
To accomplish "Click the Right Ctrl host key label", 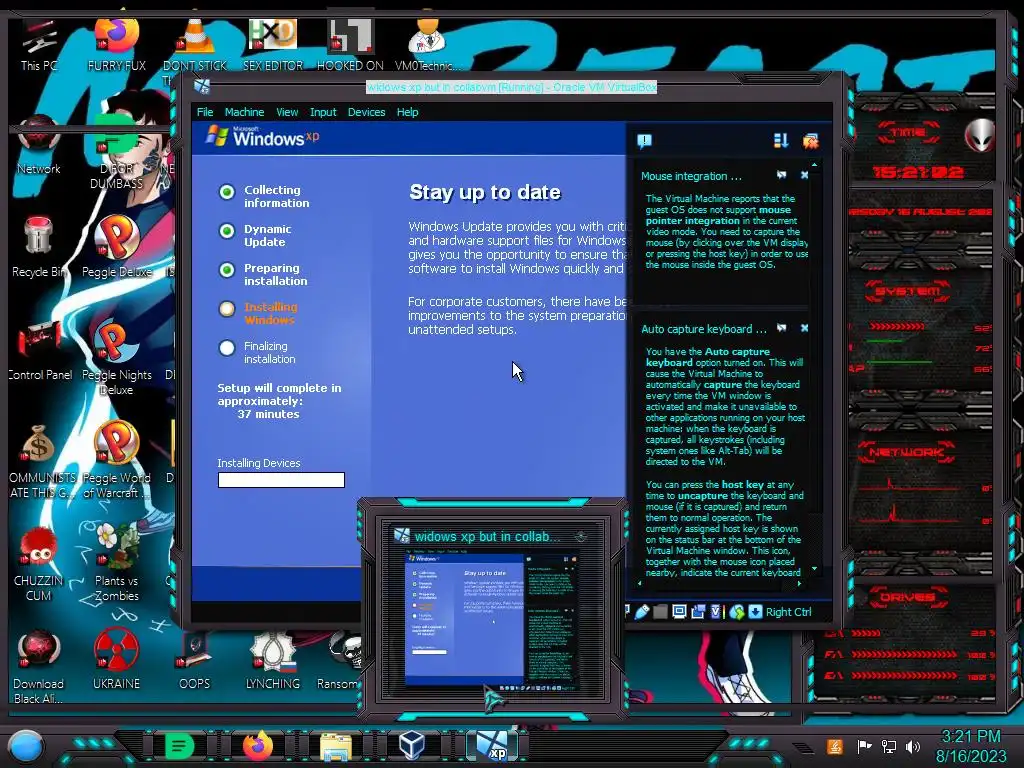I will pyautogui.click(x=788, y=612).
